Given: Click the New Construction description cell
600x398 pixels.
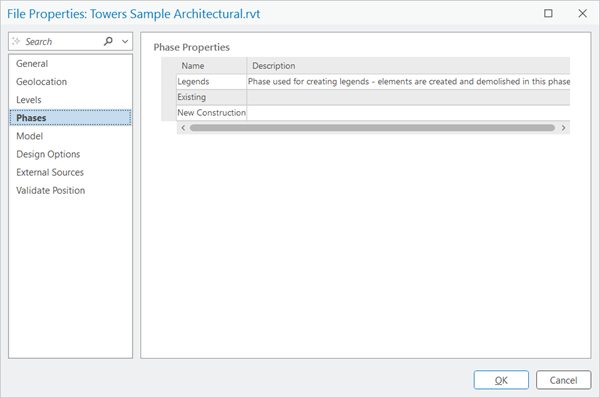Looking at the screenshot, I should coord(408,113).
